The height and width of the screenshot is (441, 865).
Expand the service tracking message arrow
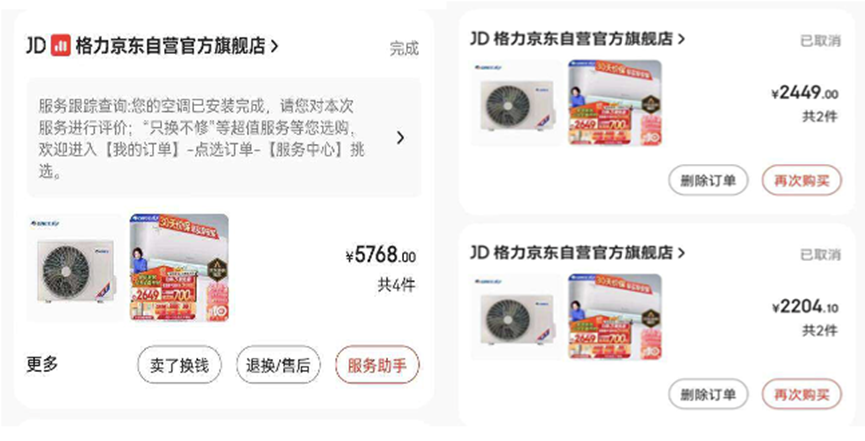(x=401, y=138)
